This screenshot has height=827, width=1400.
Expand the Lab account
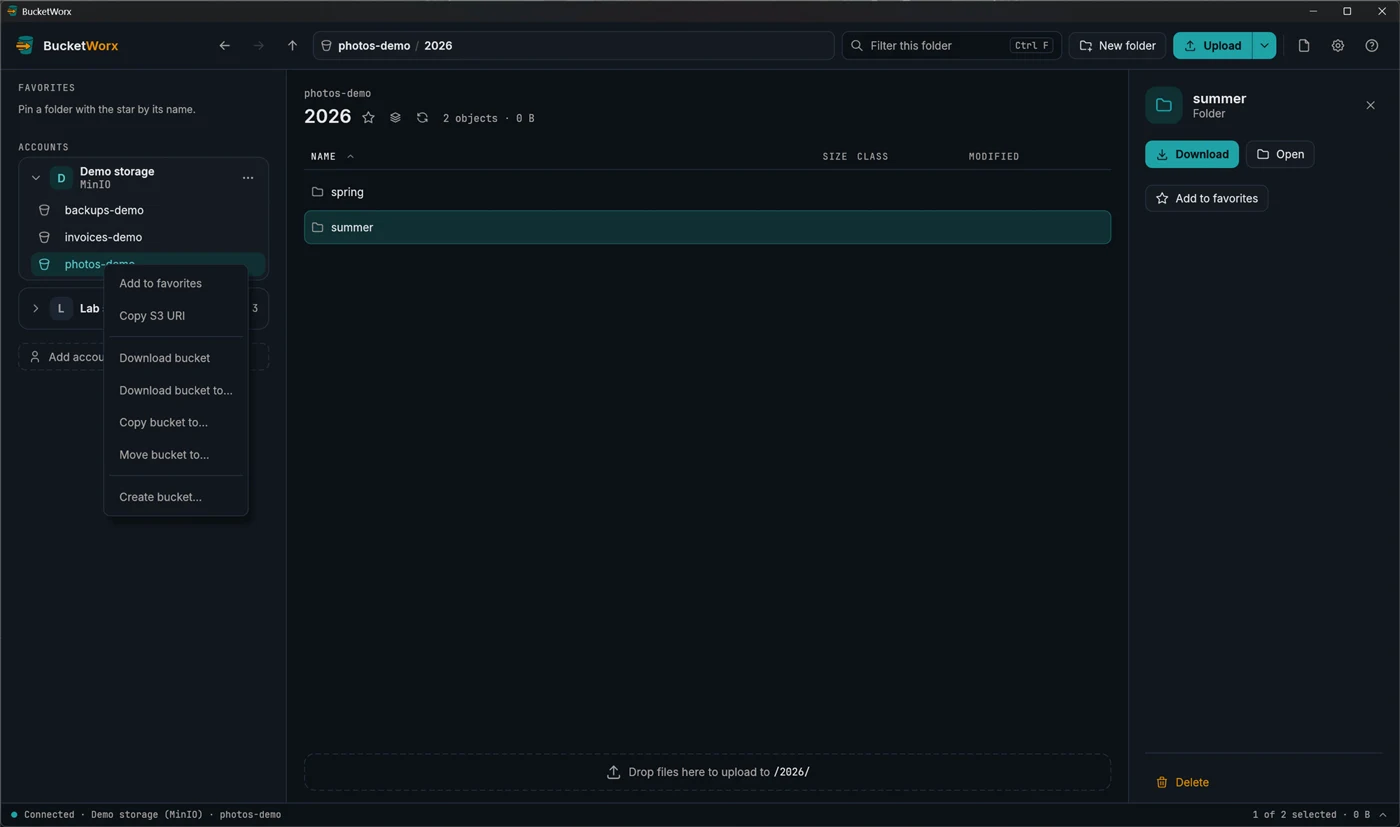click(x=35, y=308)
